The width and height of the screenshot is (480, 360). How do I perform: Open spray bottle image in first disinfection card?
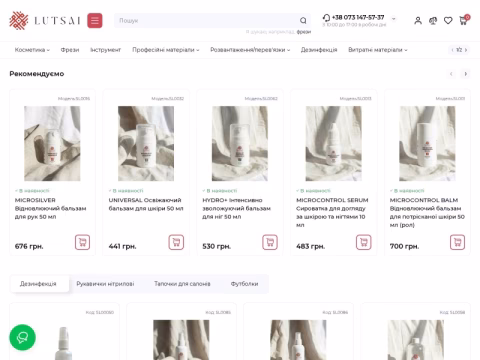click(x=64, y=340)
